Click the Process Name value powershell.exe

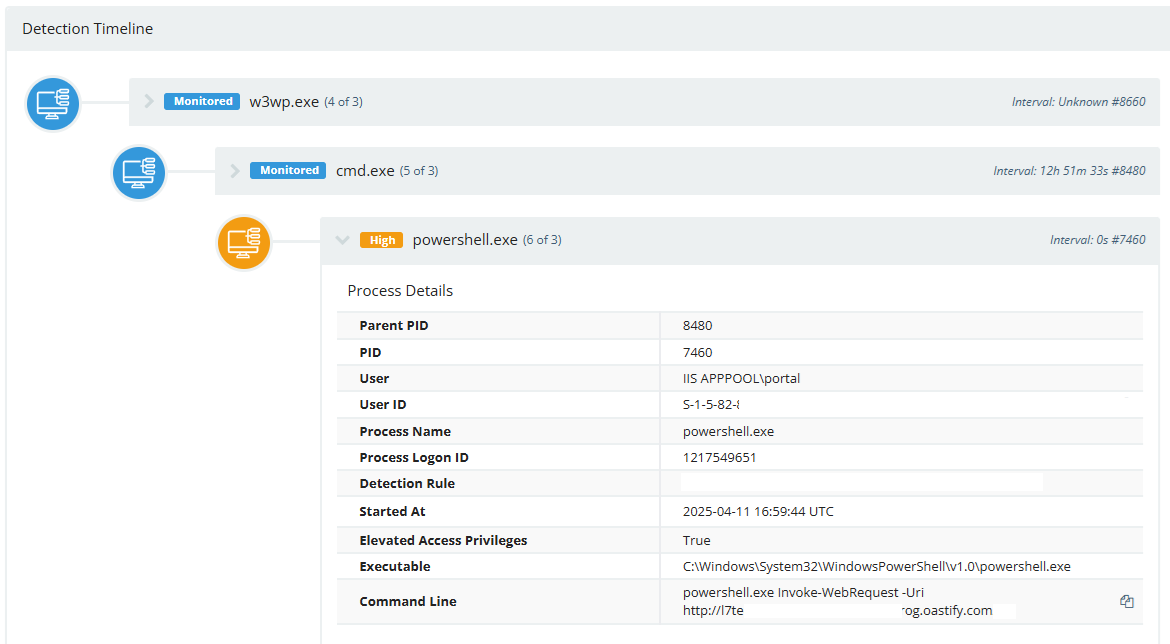click(x=728, y=431)
